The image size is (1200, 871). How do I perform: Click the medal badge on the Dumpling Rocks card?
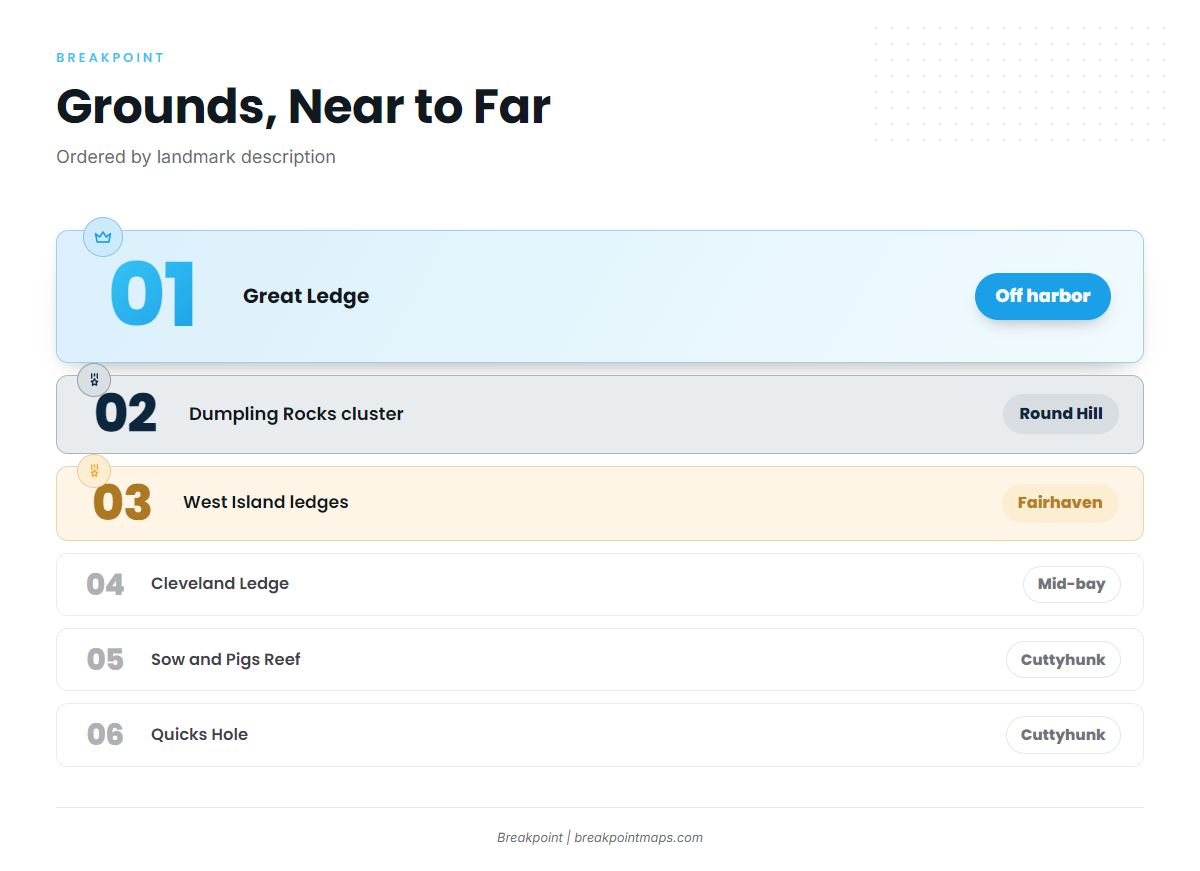click(x=94, y=380)
